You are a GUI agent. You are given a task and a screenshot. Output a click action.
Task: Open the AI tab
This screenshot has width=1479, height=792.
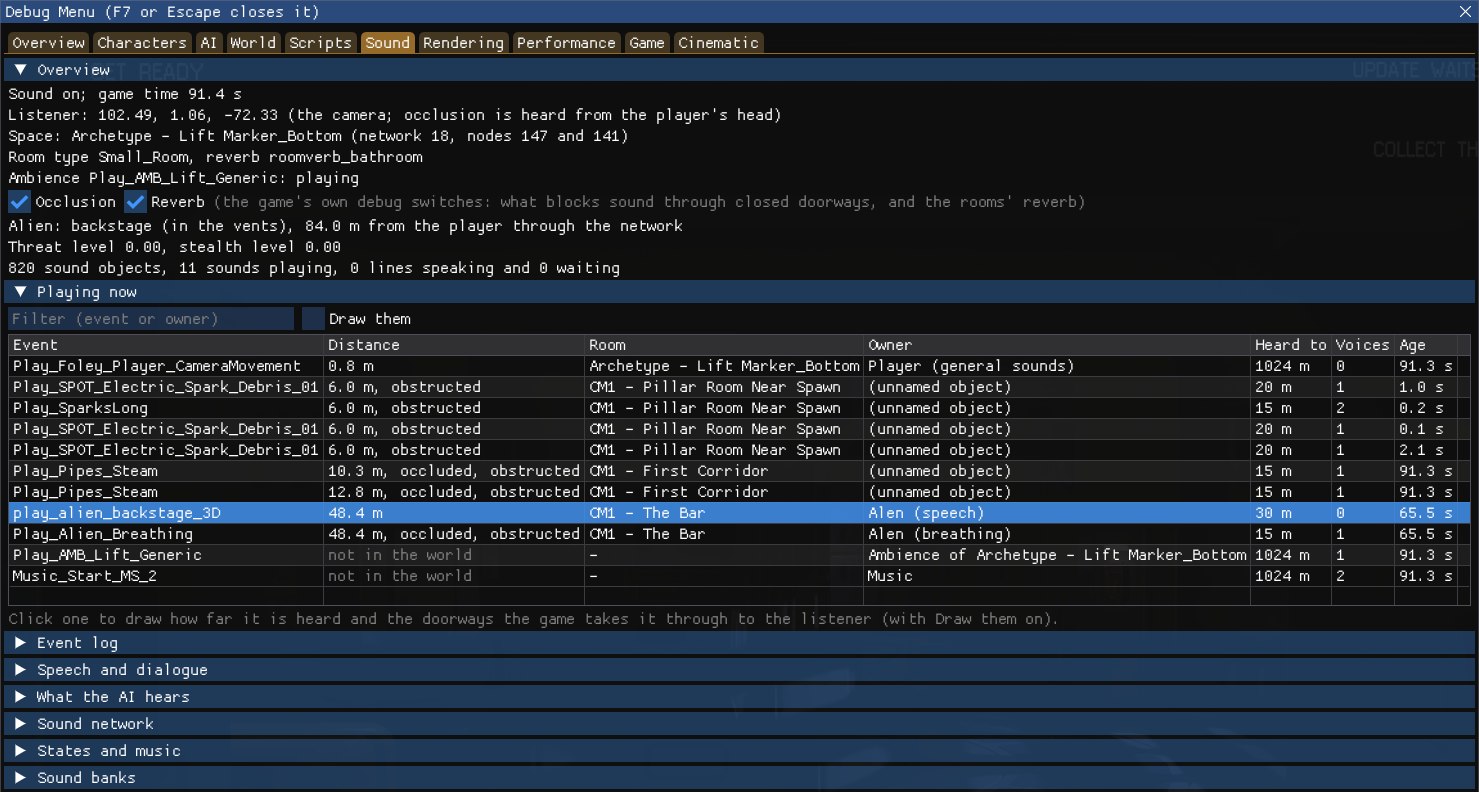tap(208, 43)
